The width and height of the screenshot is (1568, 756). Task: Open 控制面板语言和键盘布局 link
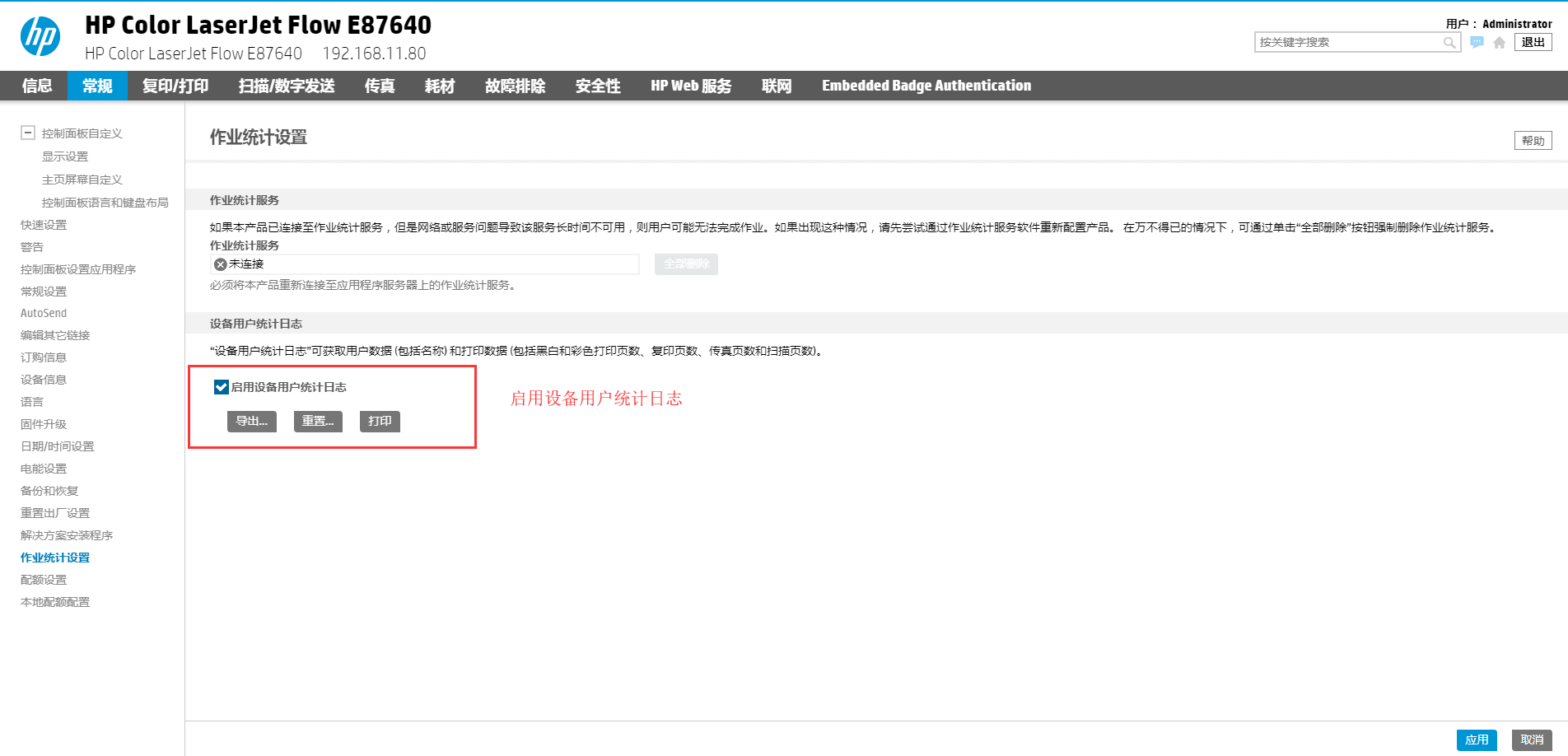click(x=105, y=203)
